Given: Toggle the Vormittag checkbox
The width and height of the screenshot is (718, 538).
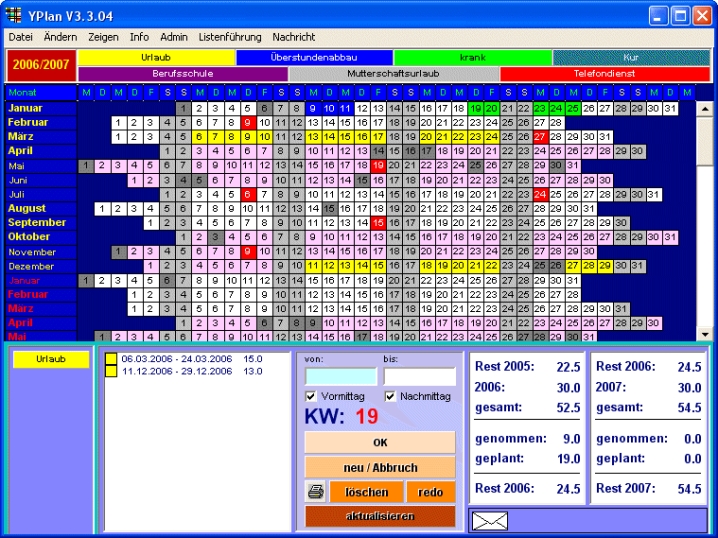Looking at the screenshot, I should [311, 397].
